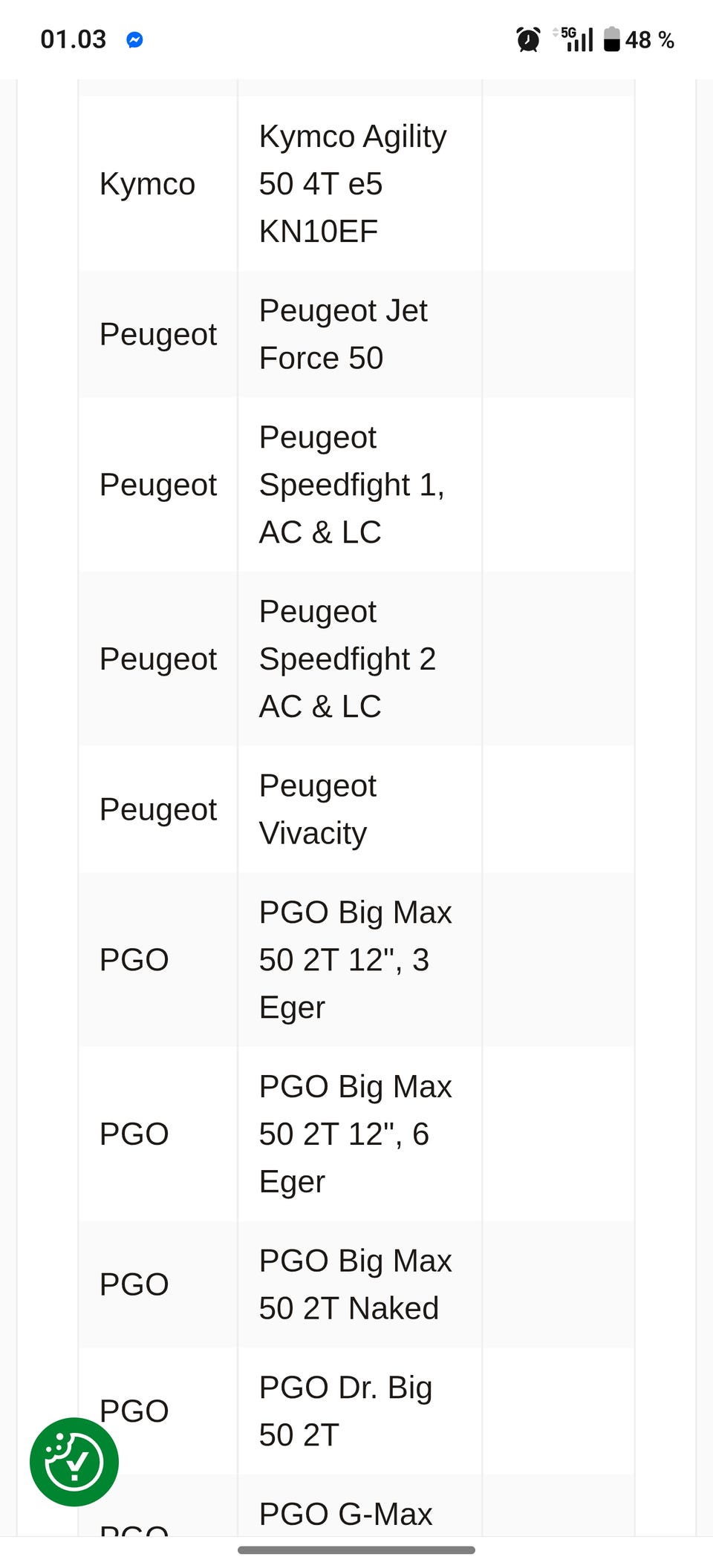This screenshot has width=713, height=1568.
Task: Select PGO Dr. Big 50 2T cell
Action: 360,1411
